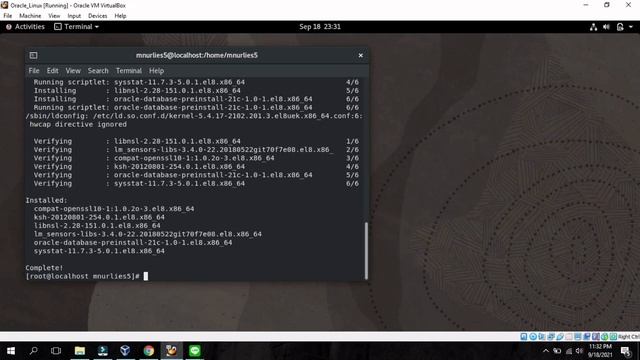This screenshot has width=640, height=360.
Task: Click the 'hwcap directive ignored' line
Action: [78, 124]
